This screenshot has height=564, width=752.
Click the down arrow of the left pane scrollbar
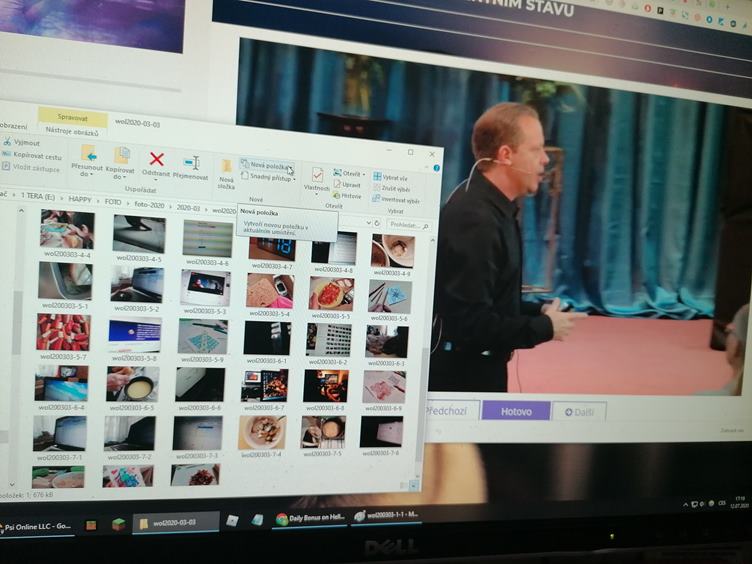click(x=12, y=484)
